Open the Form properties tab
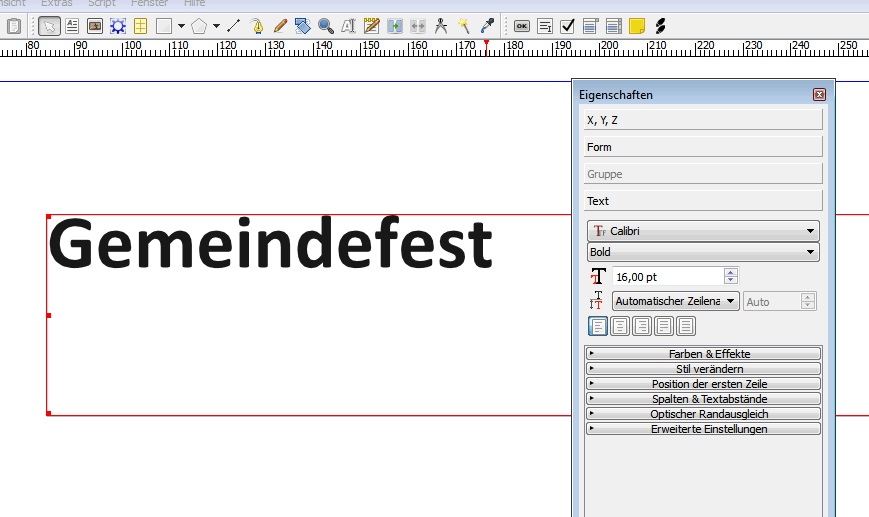This screenshot has width=869, height=517. [703, 147]
